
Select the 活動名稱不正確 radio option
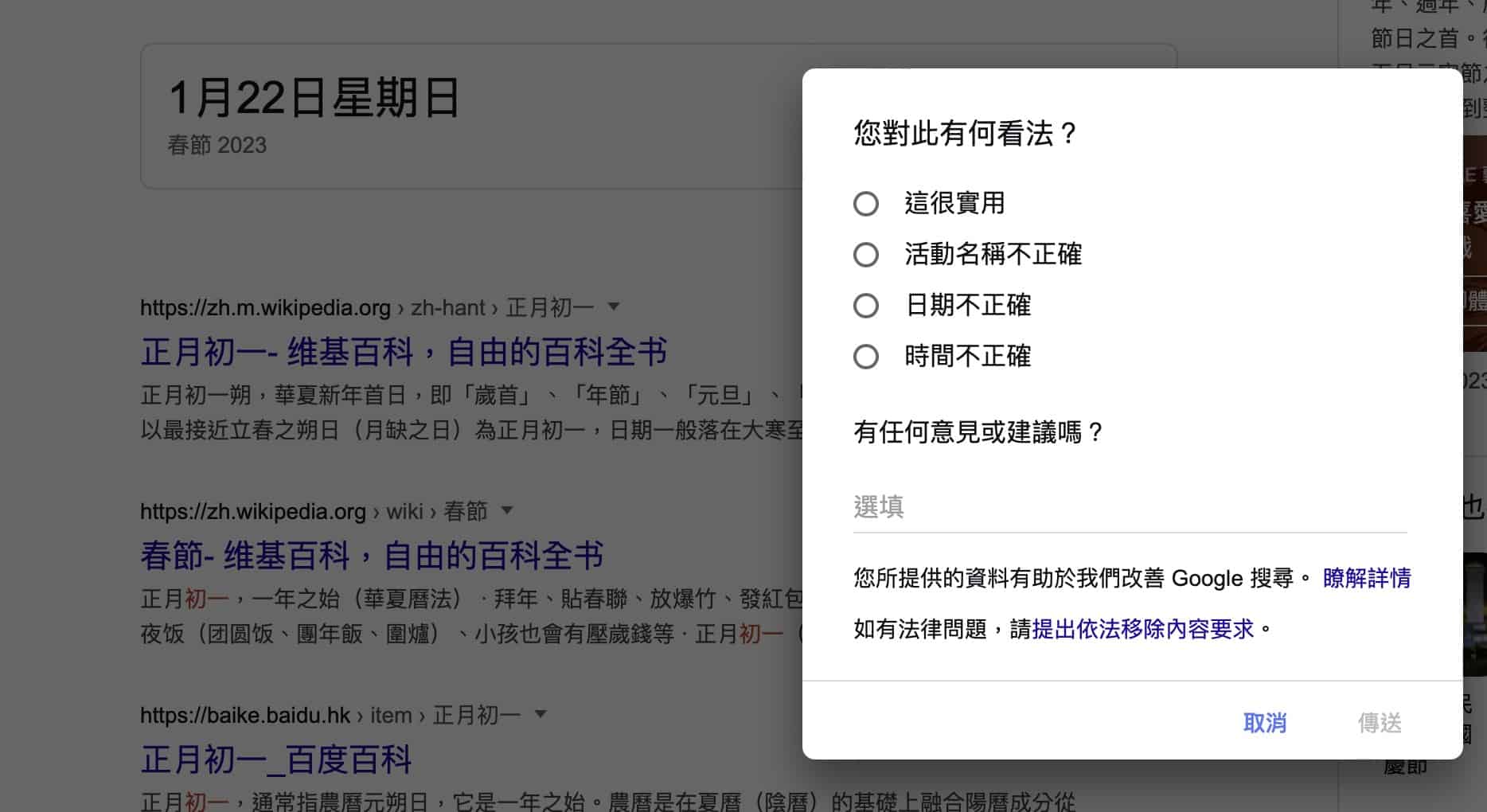coord(866,255)
